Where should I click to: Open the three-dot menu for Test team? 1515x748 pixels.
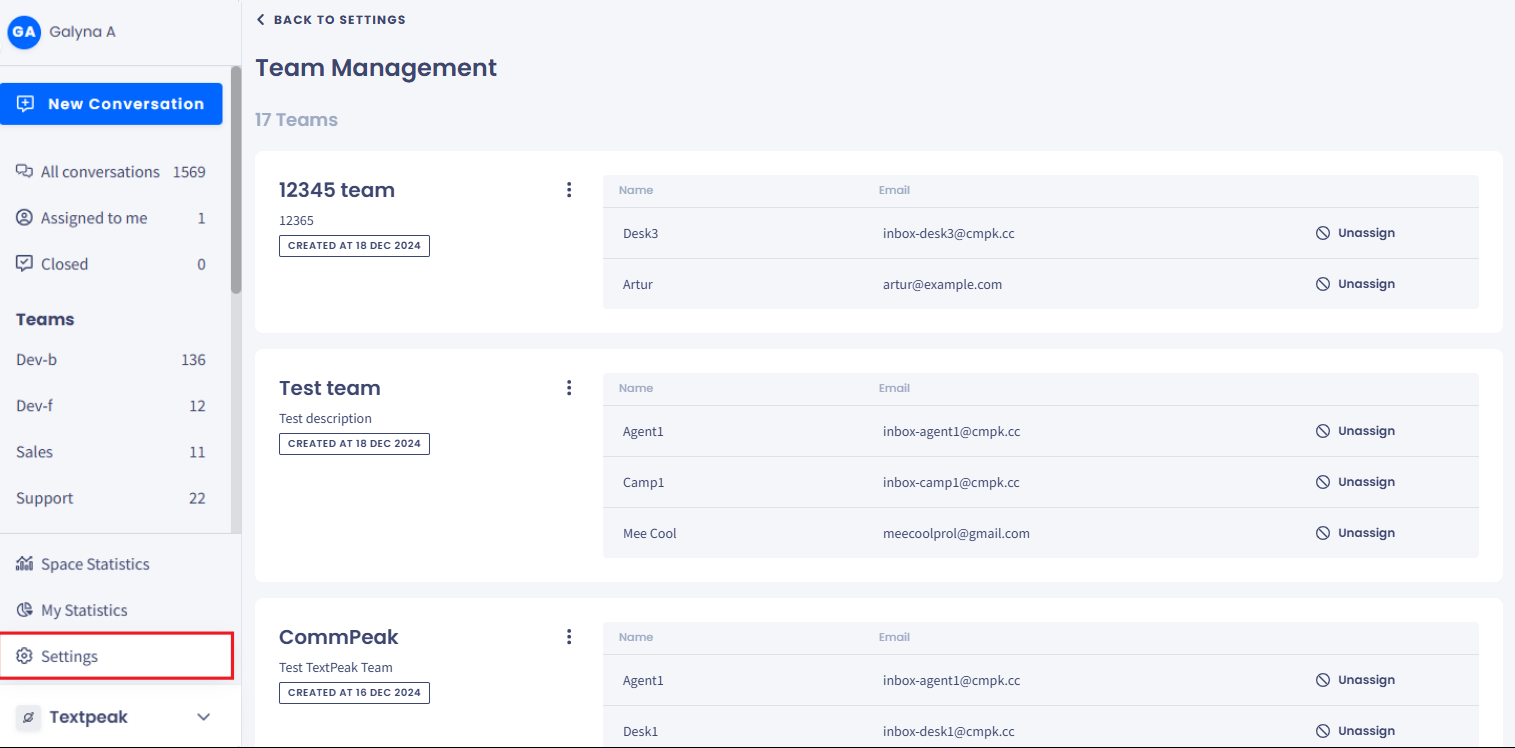[x=569, y=388]
